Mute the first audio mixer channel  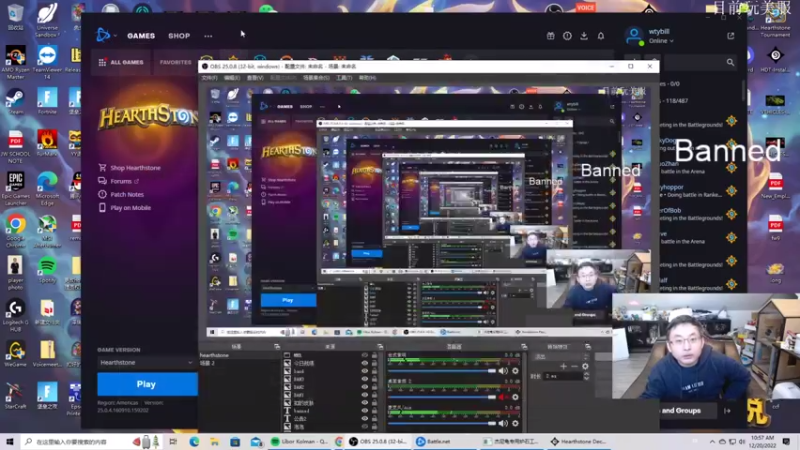[503, 371]
